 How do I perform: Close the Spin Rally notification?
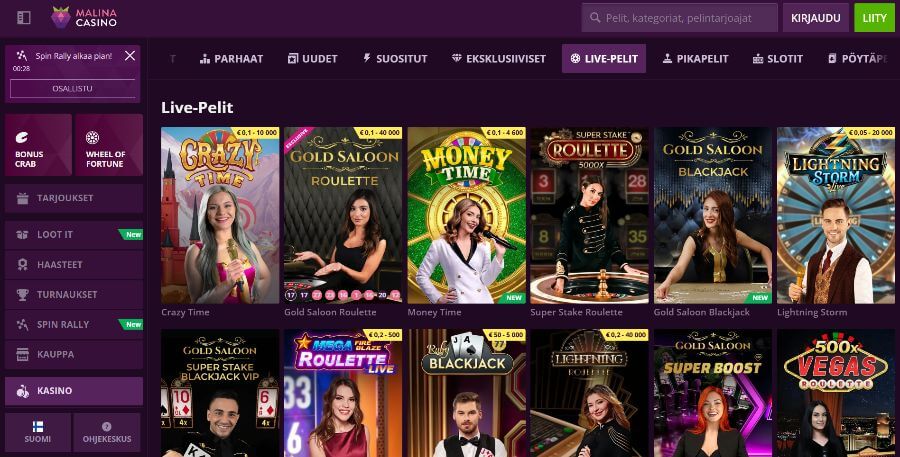130,56
